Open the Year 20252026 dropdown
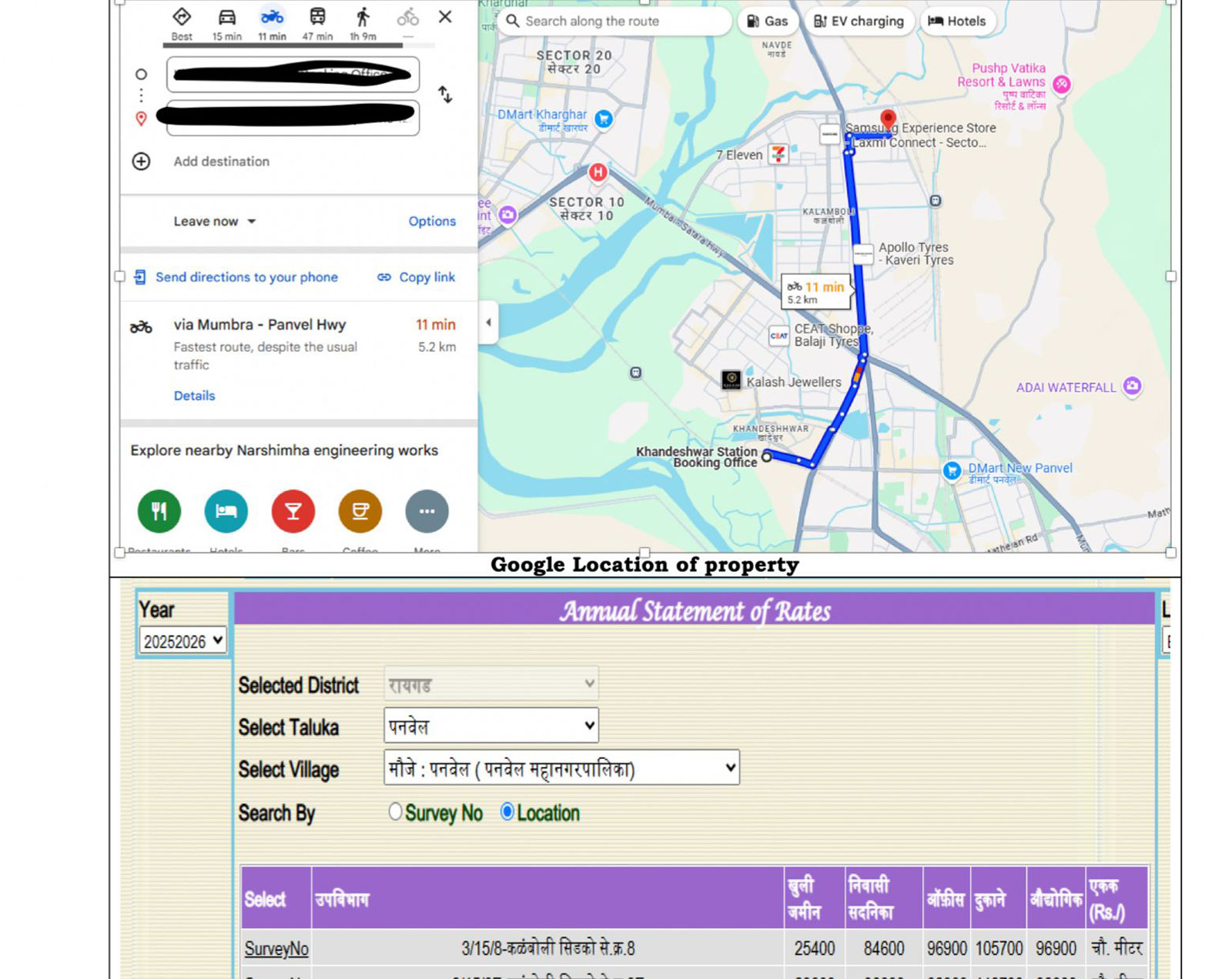 182,641
